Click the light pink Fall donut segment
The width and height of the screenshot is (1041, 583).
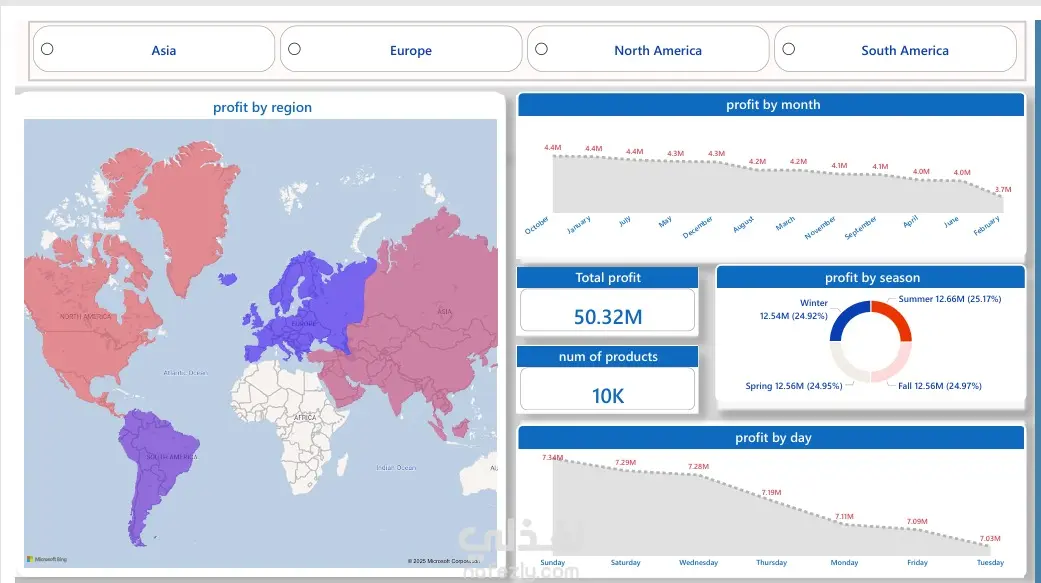tap(896, 365)
